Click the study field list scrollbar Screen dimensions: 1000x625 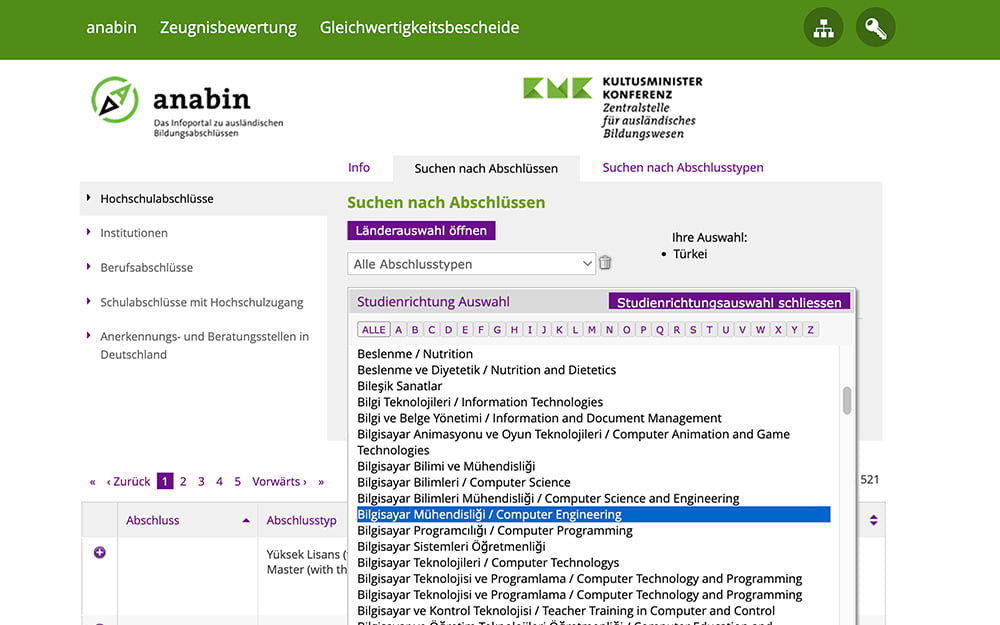[x=847, y=400]
